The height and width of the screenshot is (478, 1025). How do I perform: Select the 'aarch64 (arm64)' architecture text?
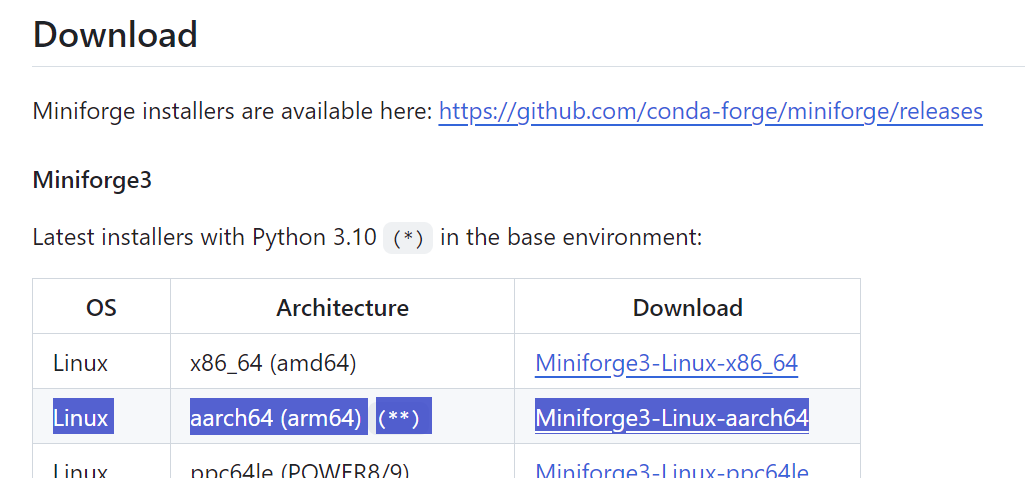click(x=276, y=417)
